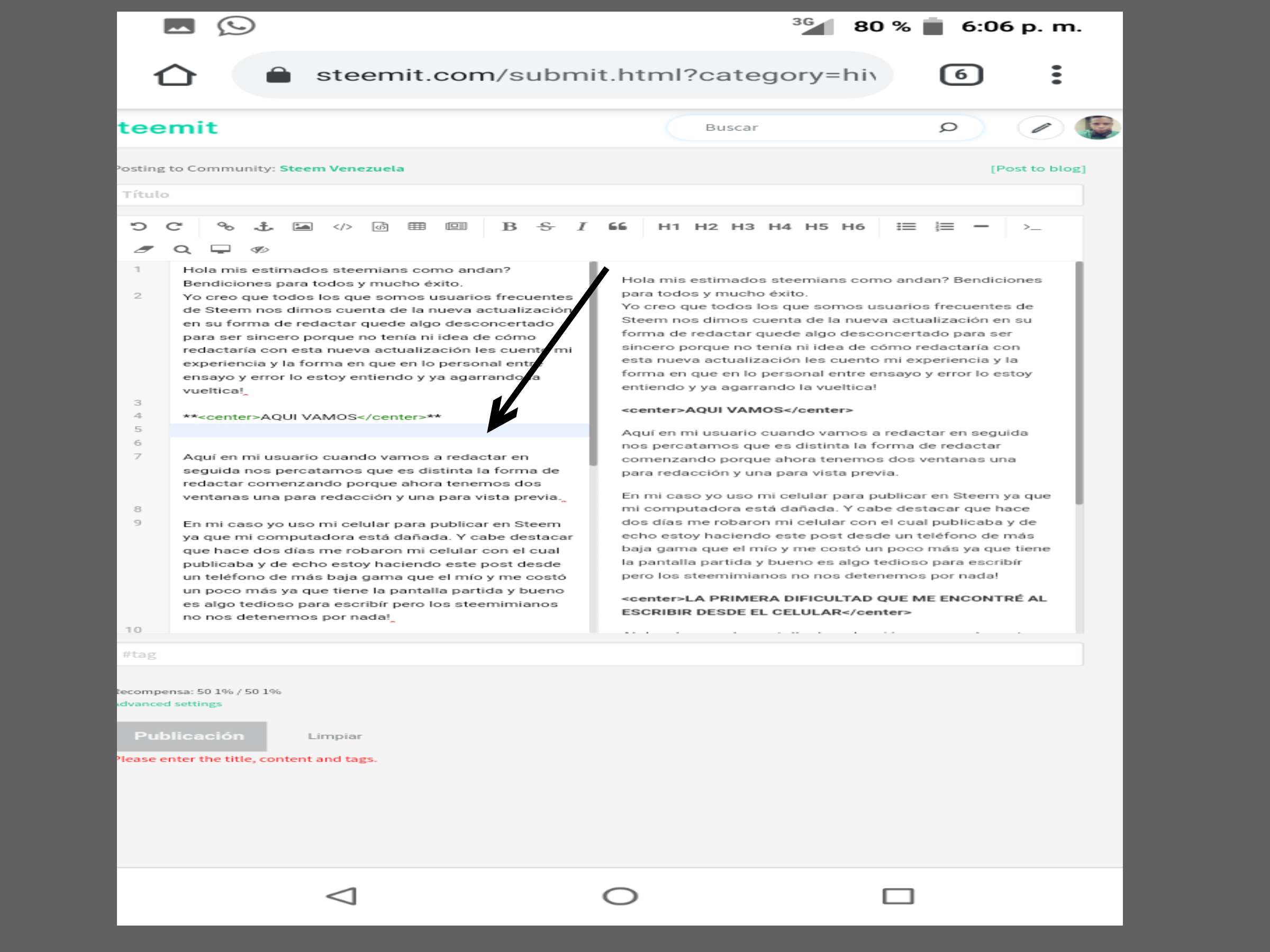The width and height of the screenshot is (1270, 952).
Task: Insert an anchor with the anchor icon
Action: [x=264, y=227]
